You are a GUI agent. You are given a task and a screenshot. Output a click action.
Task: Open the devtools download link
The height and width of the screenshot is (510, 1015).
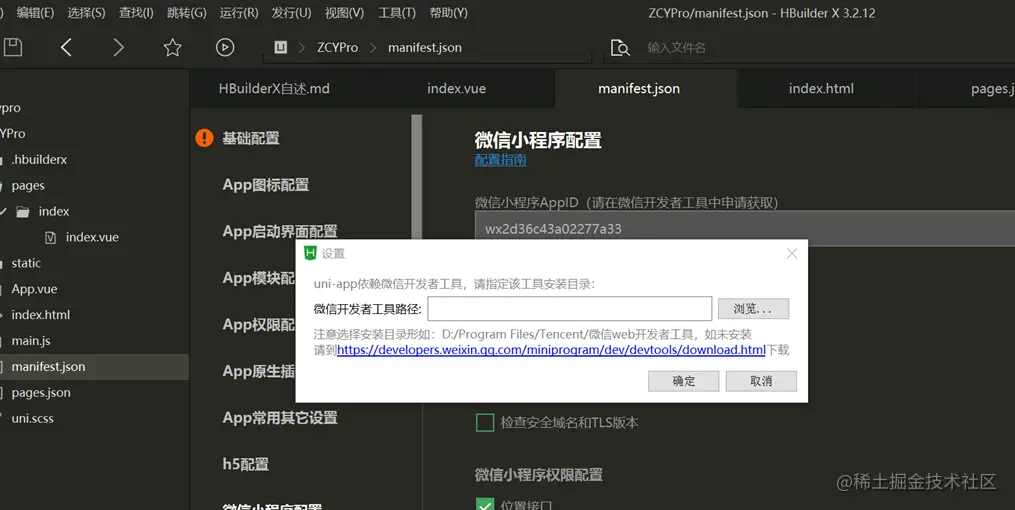551,350
